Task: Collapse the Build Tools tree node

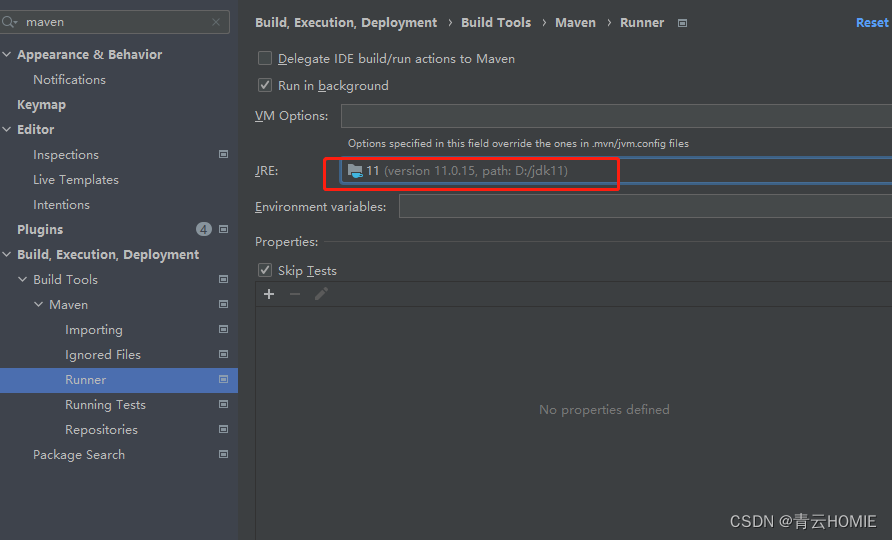Action: coord(23,279)
